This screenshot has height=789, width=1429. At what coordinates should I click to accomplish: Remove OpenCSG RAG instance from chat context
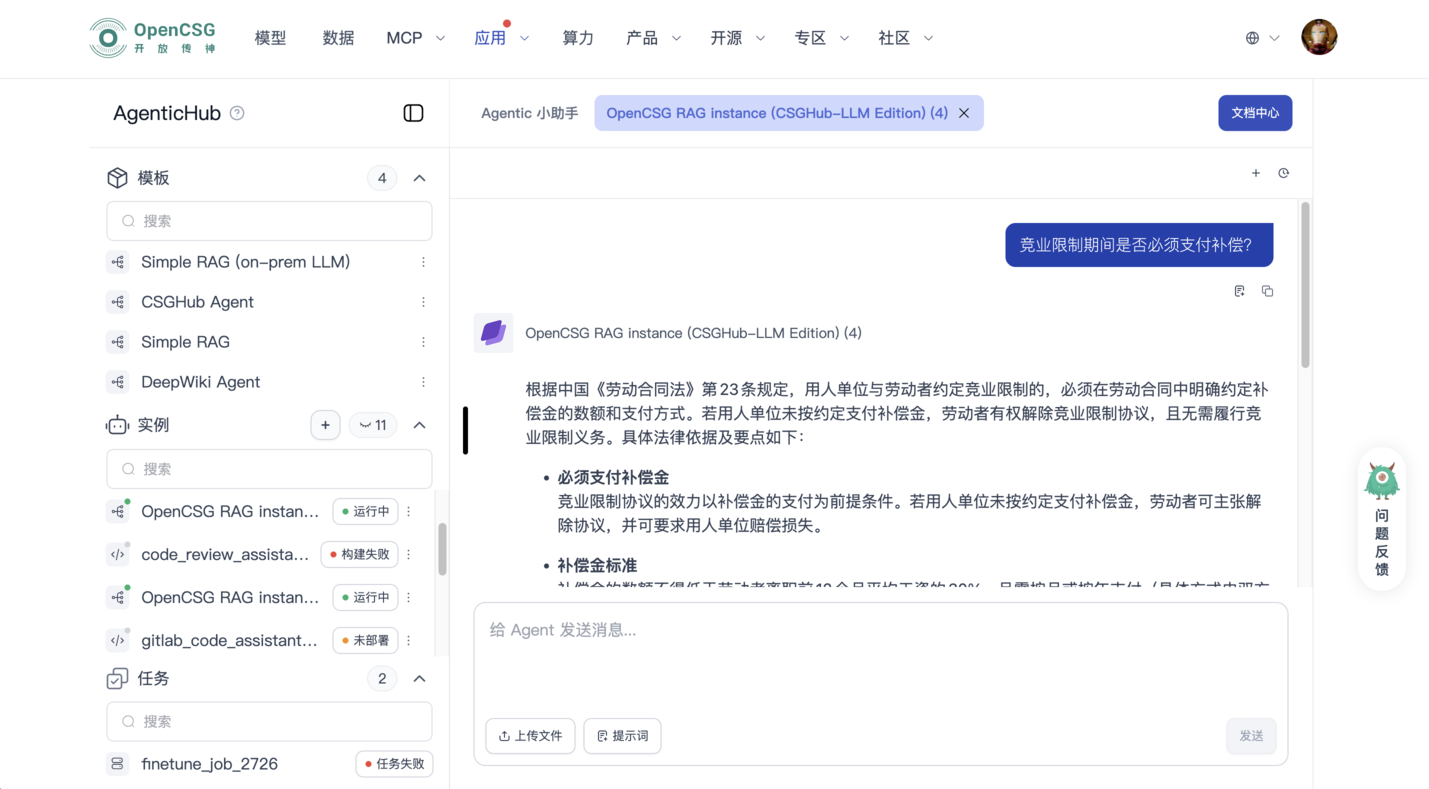[963, 113]
